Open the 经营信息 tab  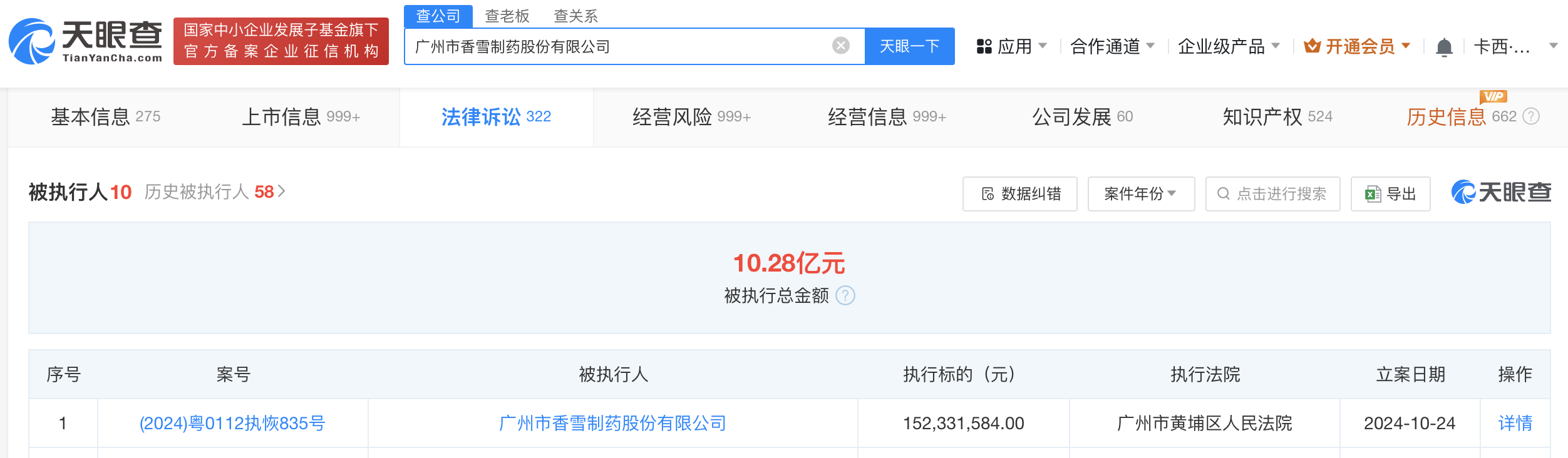[x=887, y=117]
